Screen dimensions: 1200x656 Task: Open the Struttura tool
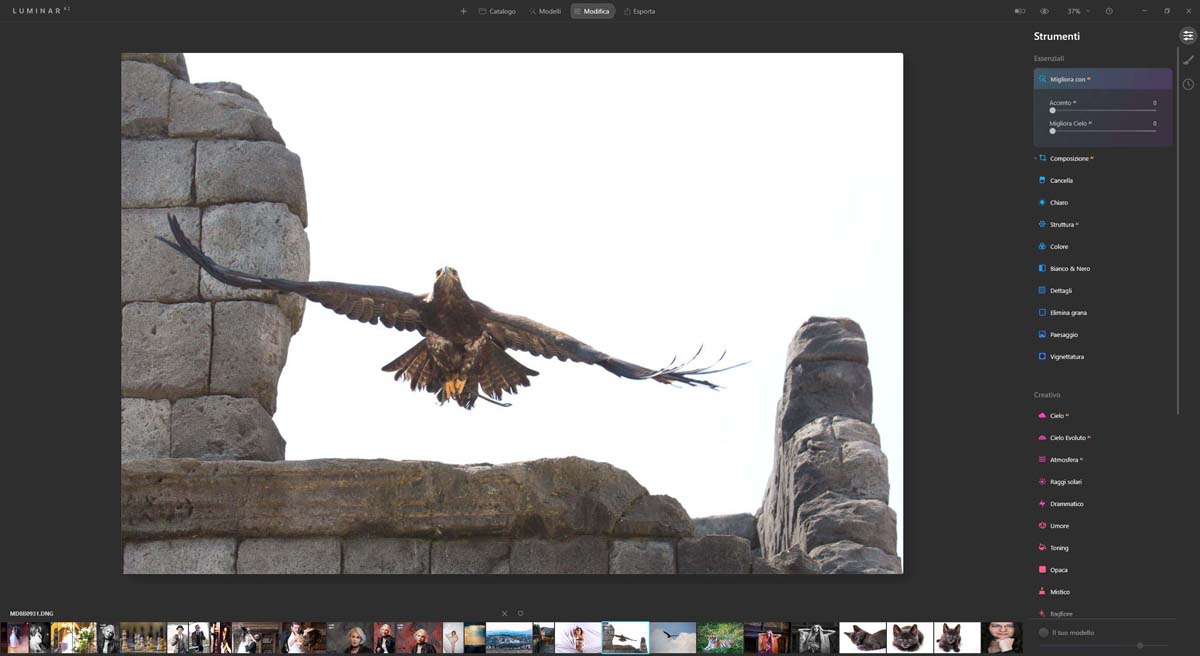pyautogui.click(x=1062, y=225)
